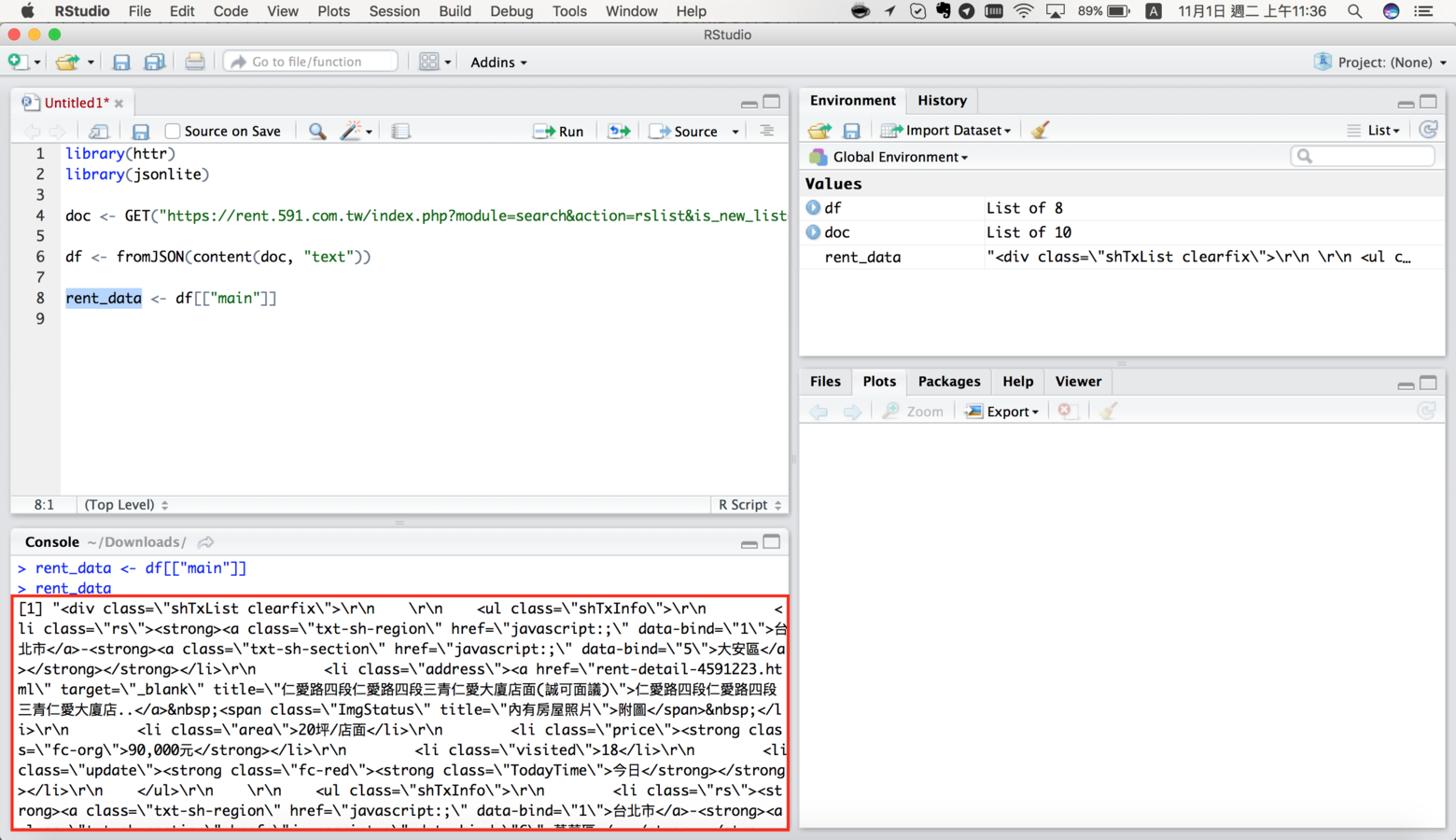View console working directory arrow icon
Screen dimensions: 1456x840
pyautogui.click(x=206, y=542)
